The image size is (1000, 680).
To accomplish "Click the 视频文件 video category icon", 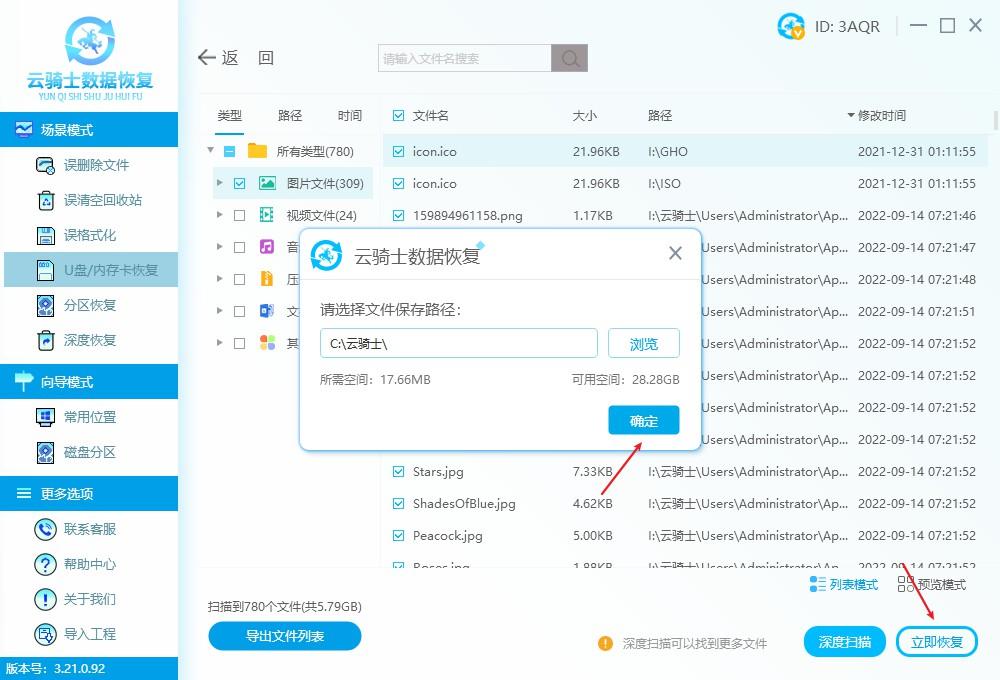I will [267, 215].
